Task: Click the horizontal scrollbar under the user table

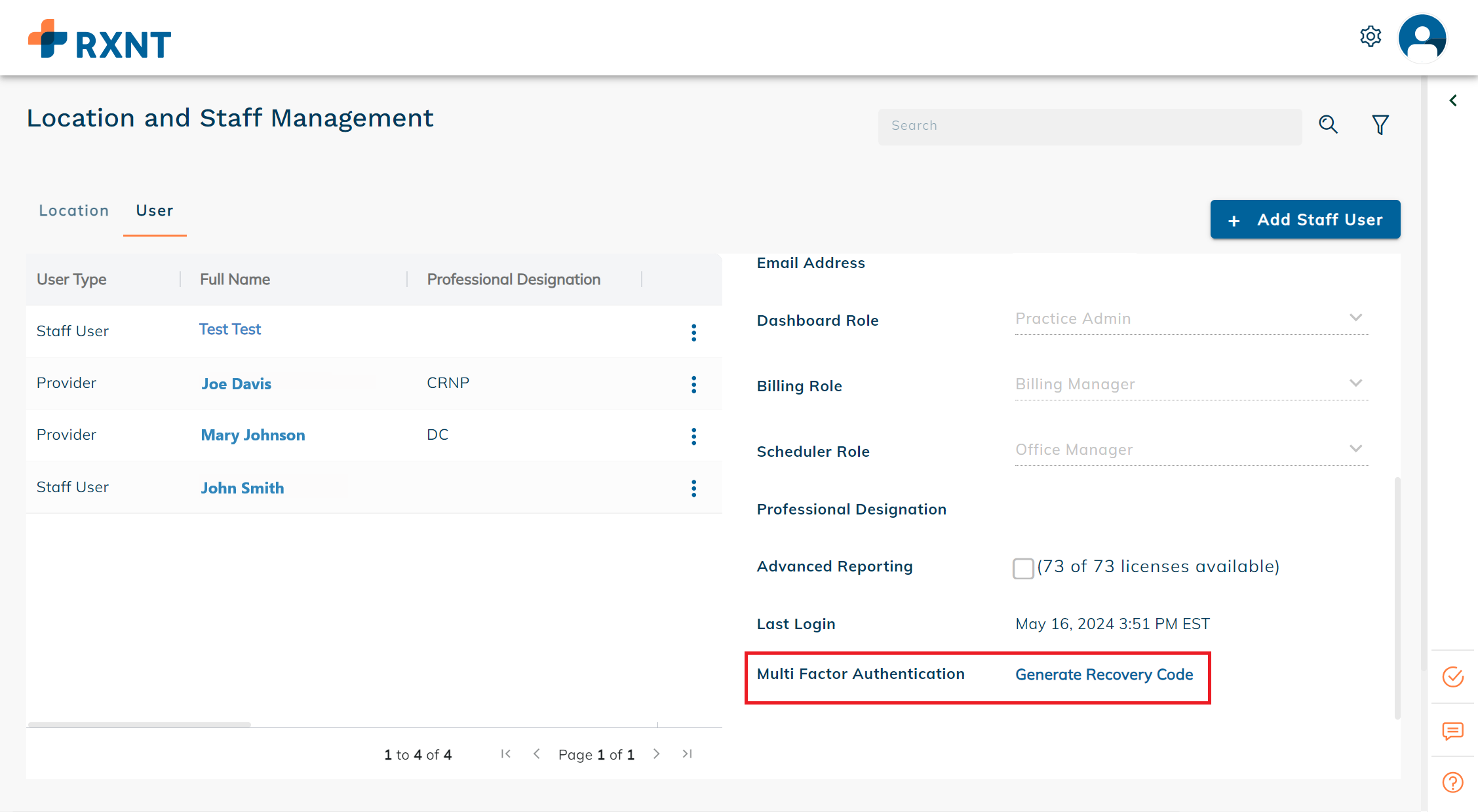Action: tap(139, 724)
